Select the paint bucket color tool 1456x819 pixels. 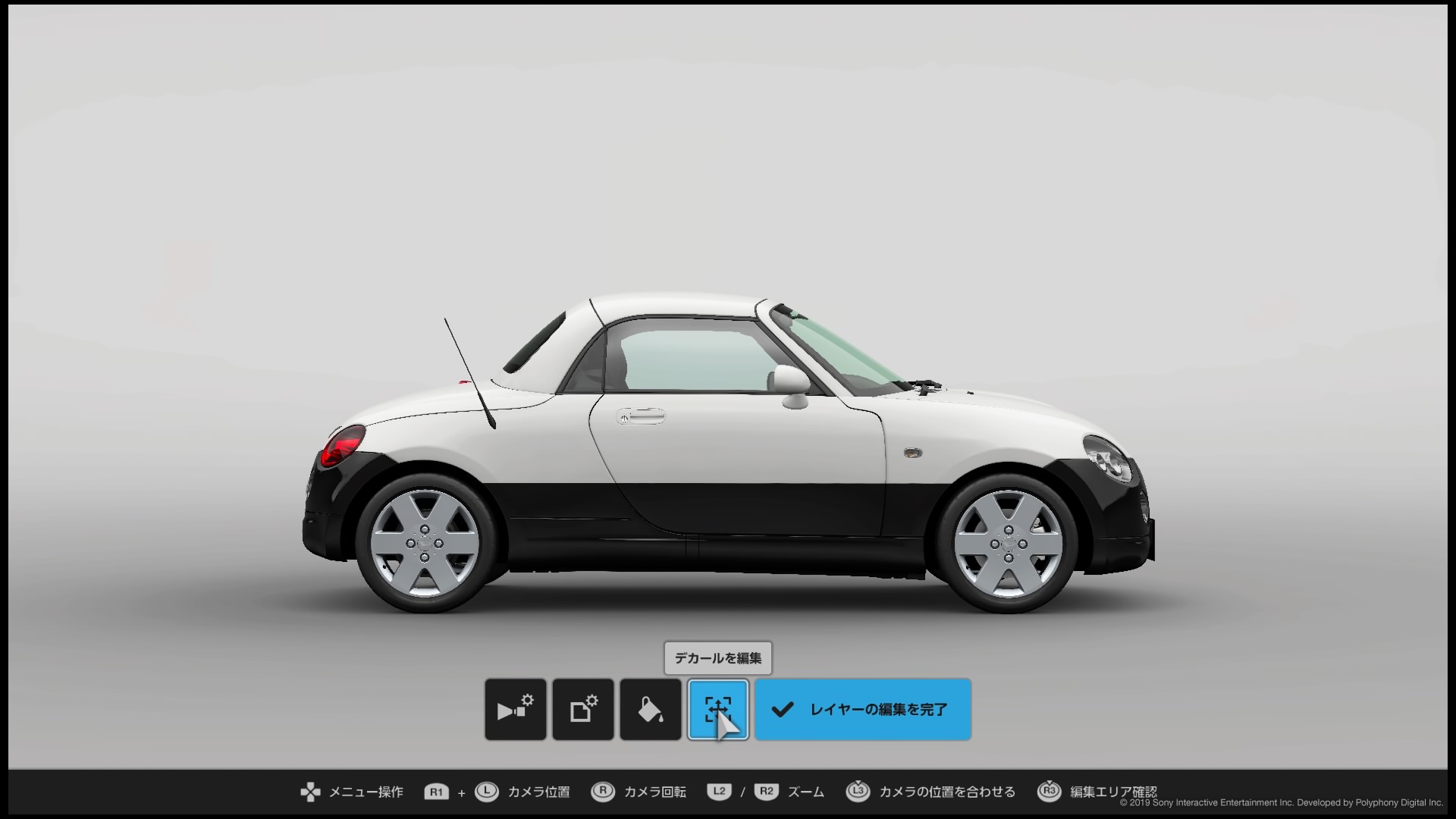point(650,709)
